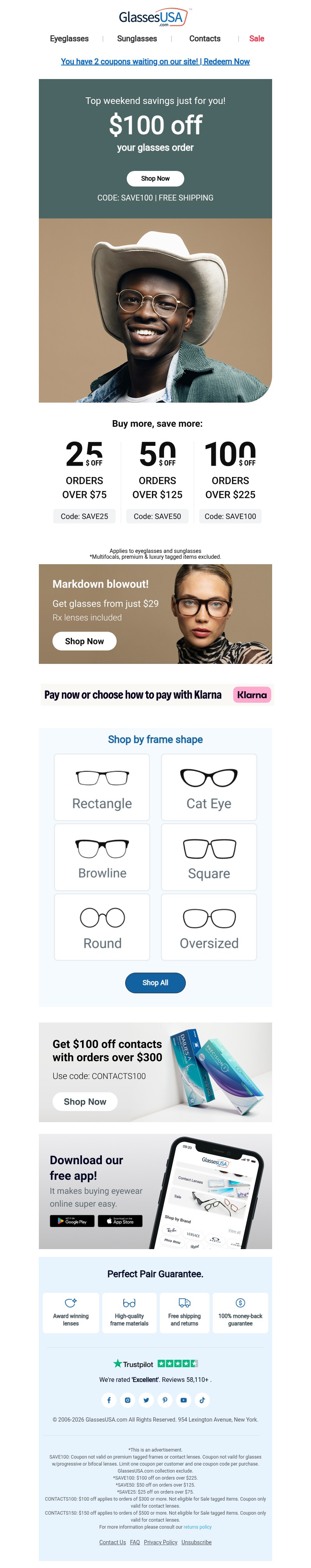Click the Shop All button
311x1568 pixels.
click(155, 982)
